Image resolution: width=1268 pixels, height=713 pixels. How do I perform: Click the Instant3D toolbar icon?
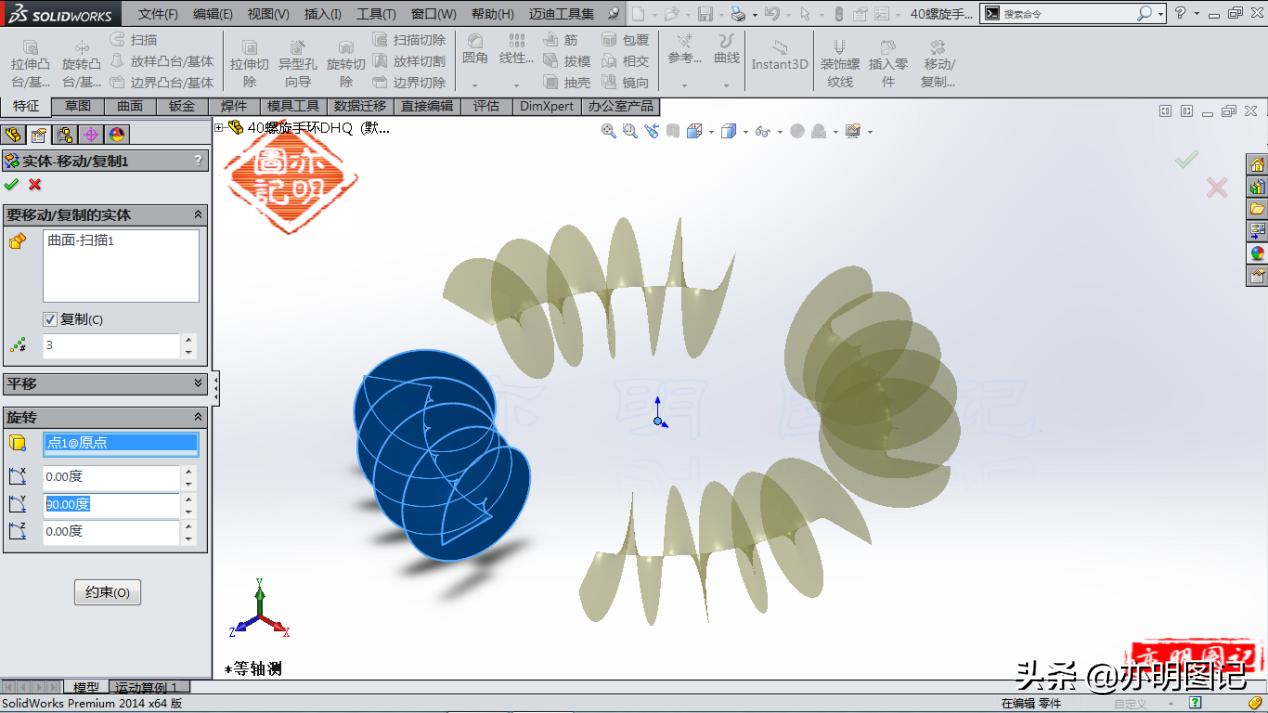point(780,60)
